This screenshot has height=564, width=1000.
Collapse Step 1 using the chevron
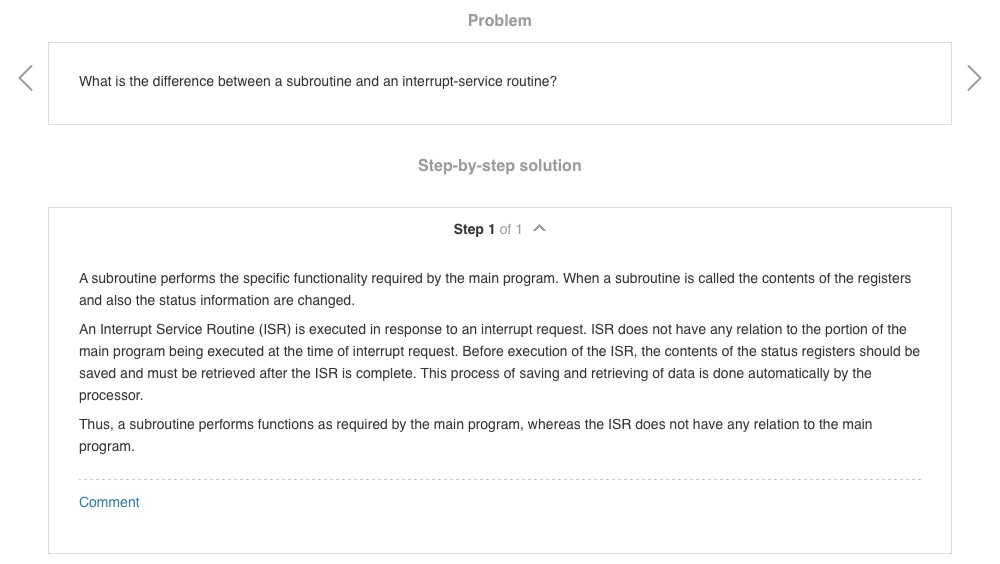click(540, 229)
